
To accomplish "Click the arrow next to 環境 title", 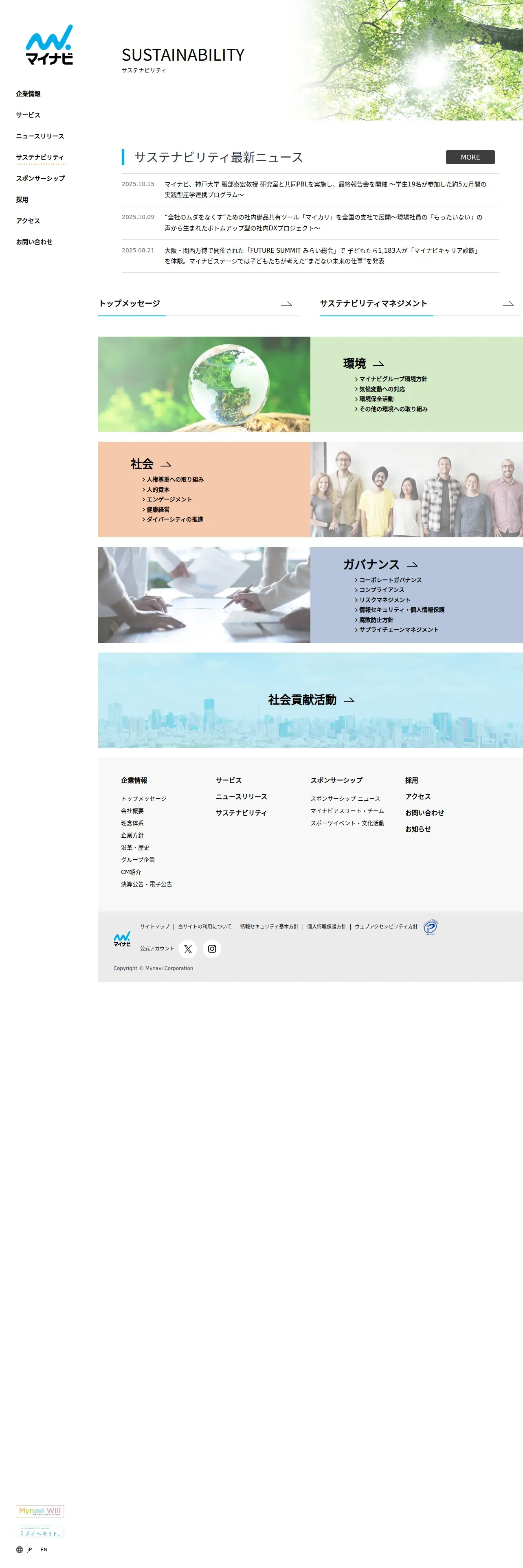I will click(378, 364).
